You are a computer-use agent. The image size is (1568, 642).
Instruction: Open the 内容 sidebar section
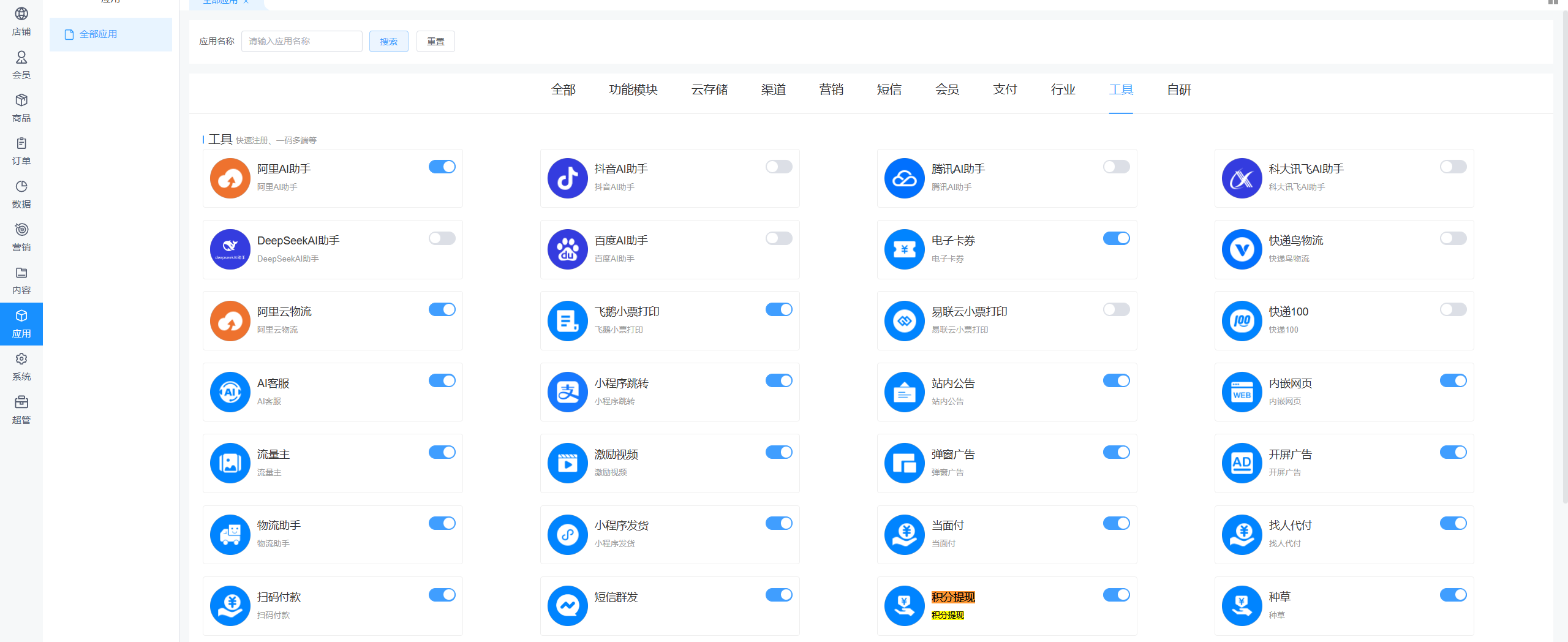(x=21, y=281)
